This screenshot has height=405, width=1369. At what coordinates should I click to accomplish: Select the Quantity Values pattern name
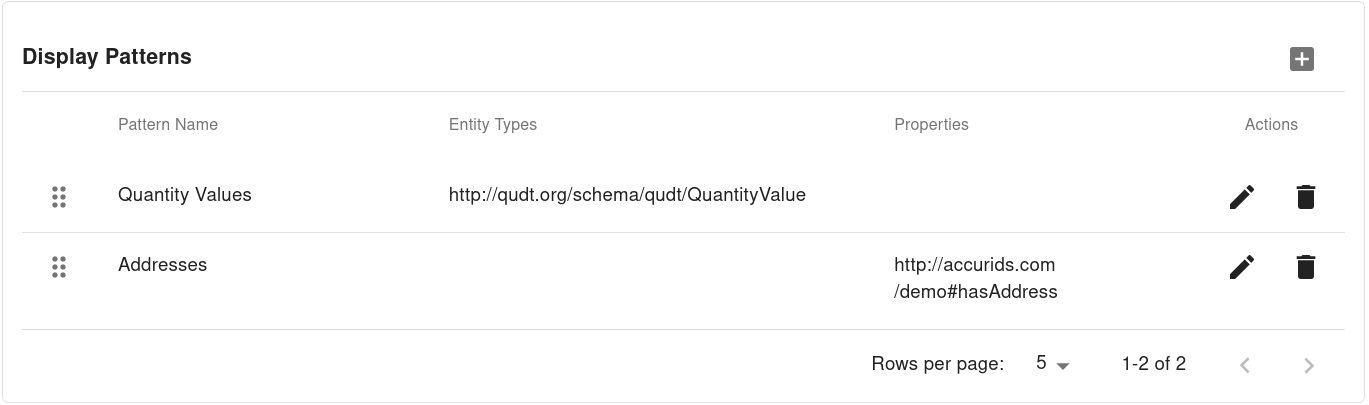[185, 195]
